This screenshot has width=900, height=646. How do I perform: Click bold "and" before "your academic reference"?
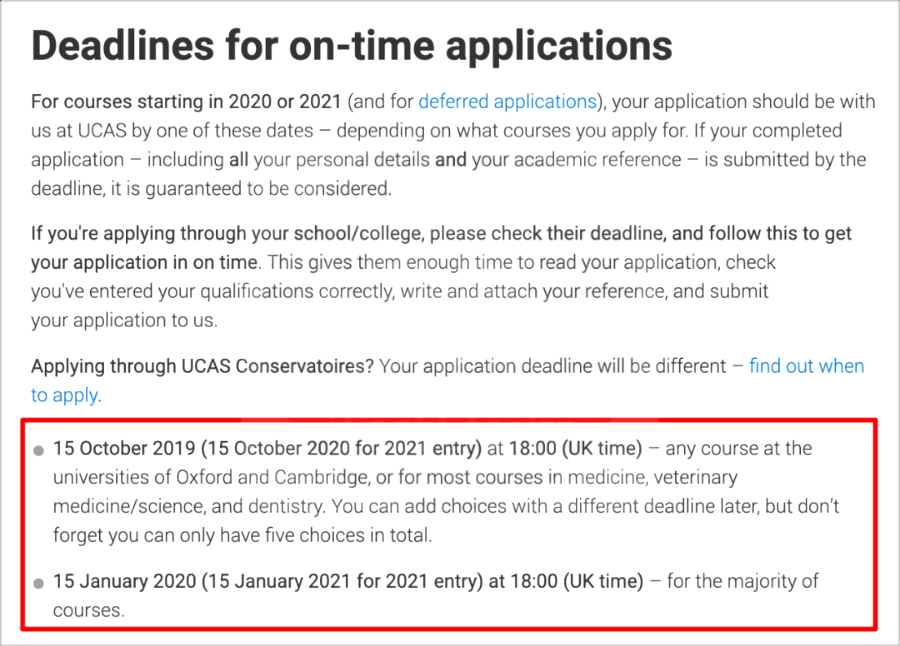[451, 160]
